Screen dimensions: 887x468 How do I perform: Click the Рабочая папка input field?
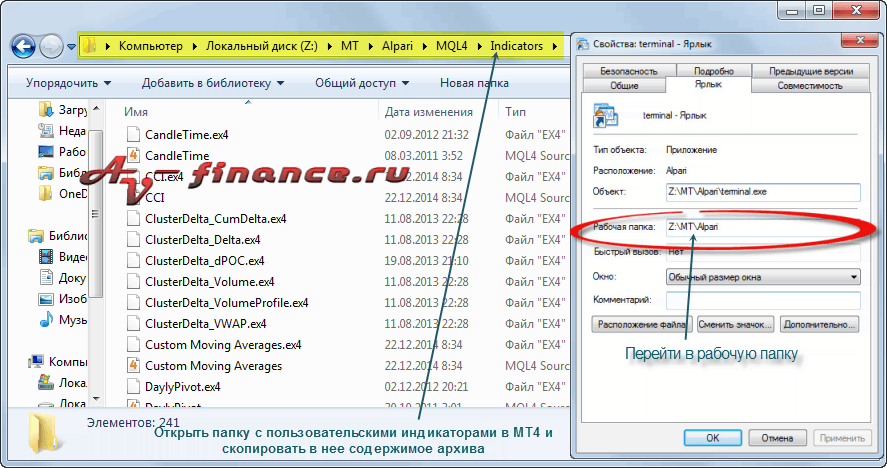coord(763,228)
